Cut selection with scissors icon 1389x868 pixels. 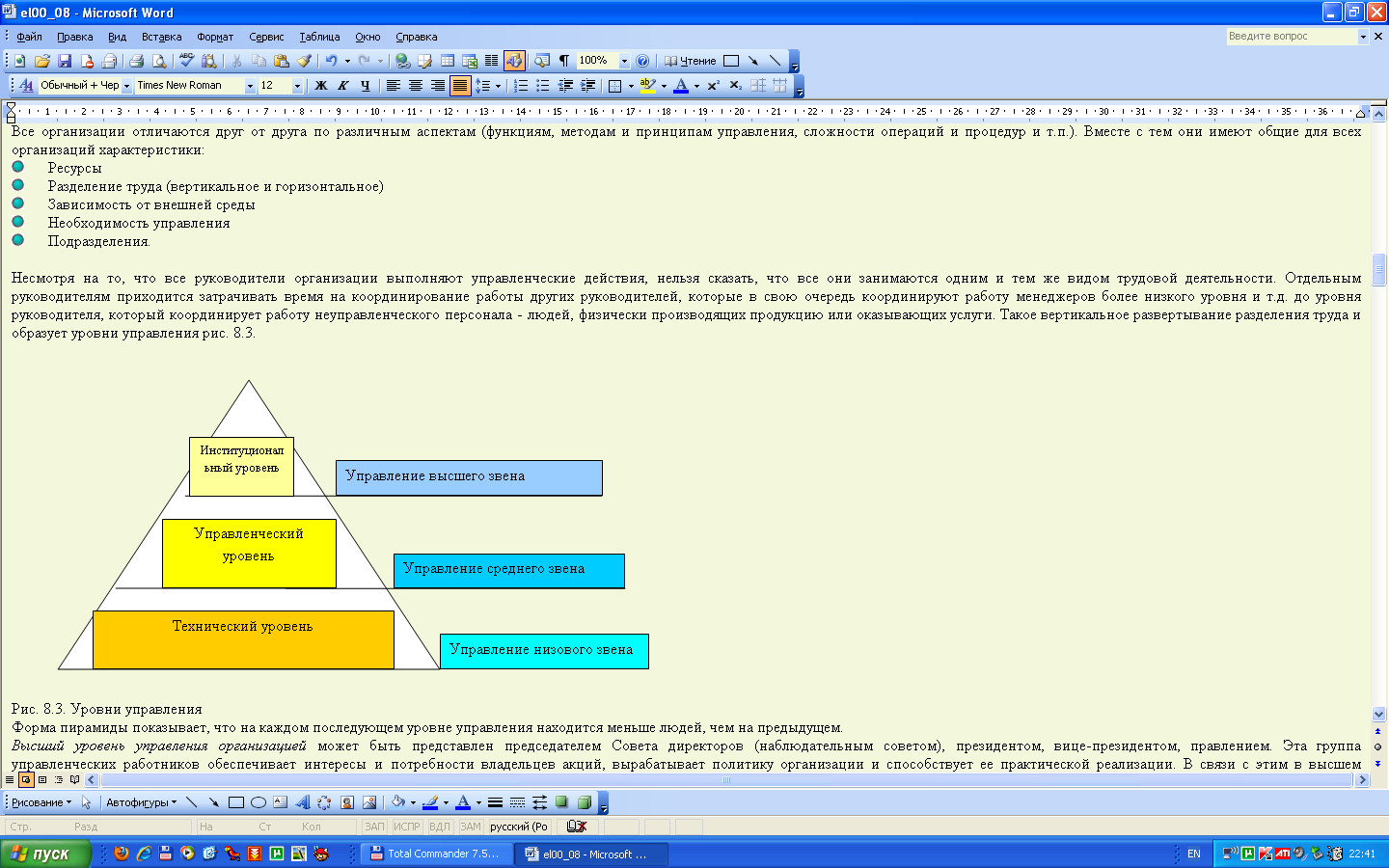(236, 61)
